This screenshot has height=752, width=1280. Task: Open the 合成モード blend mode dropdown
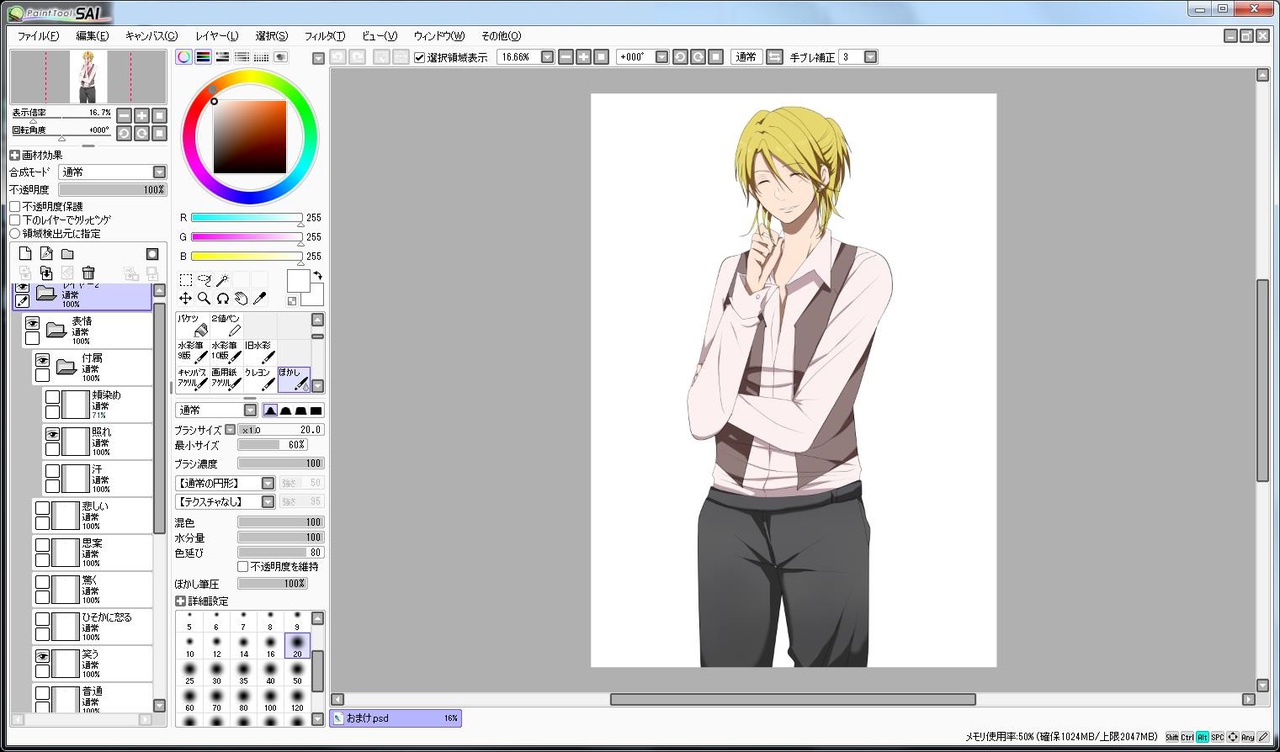pyautogui.click(x=160, y=172)
